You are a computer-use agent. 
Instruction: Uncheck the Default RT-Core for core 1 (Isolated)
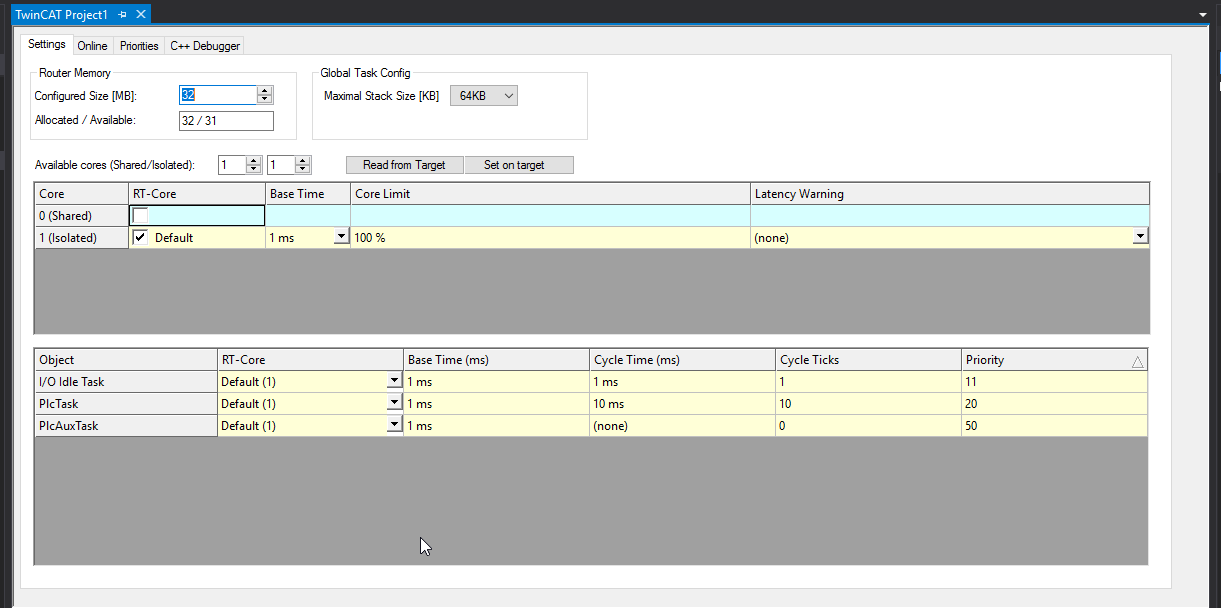click(x=141, y=238)
